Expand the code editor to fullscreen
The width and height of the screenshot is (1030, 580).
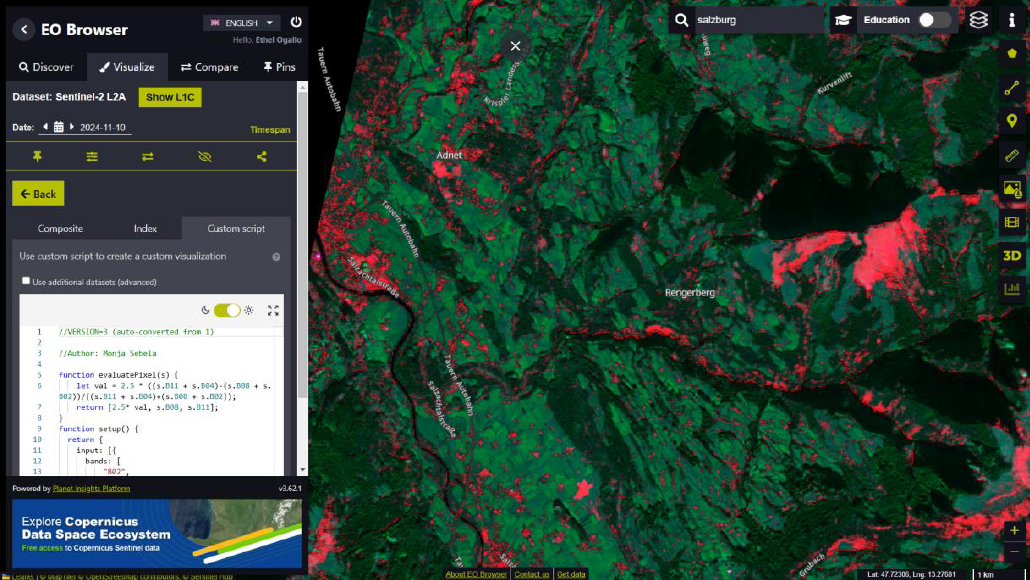click(272, 311)
